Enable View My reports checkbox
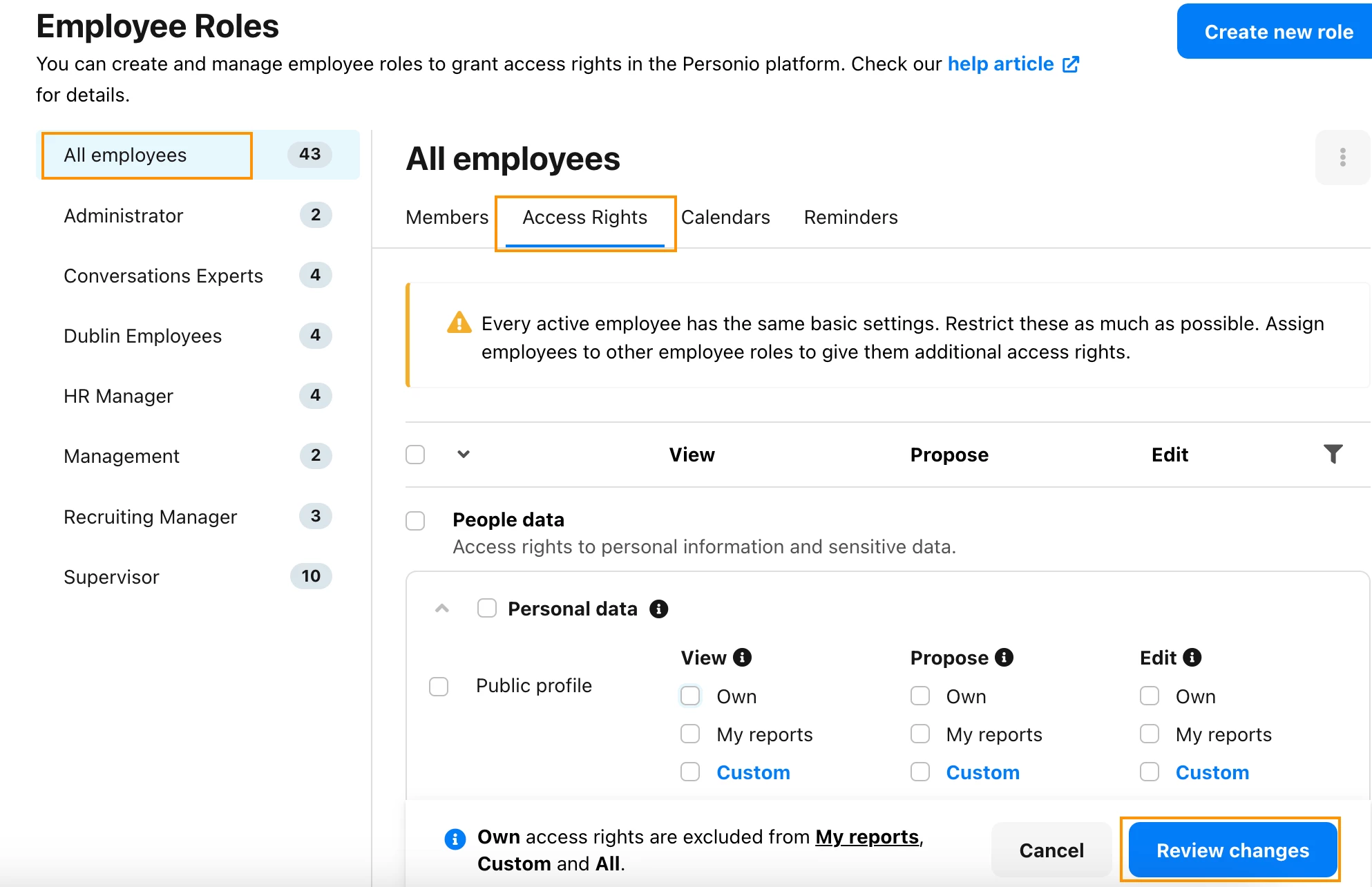 690,733
